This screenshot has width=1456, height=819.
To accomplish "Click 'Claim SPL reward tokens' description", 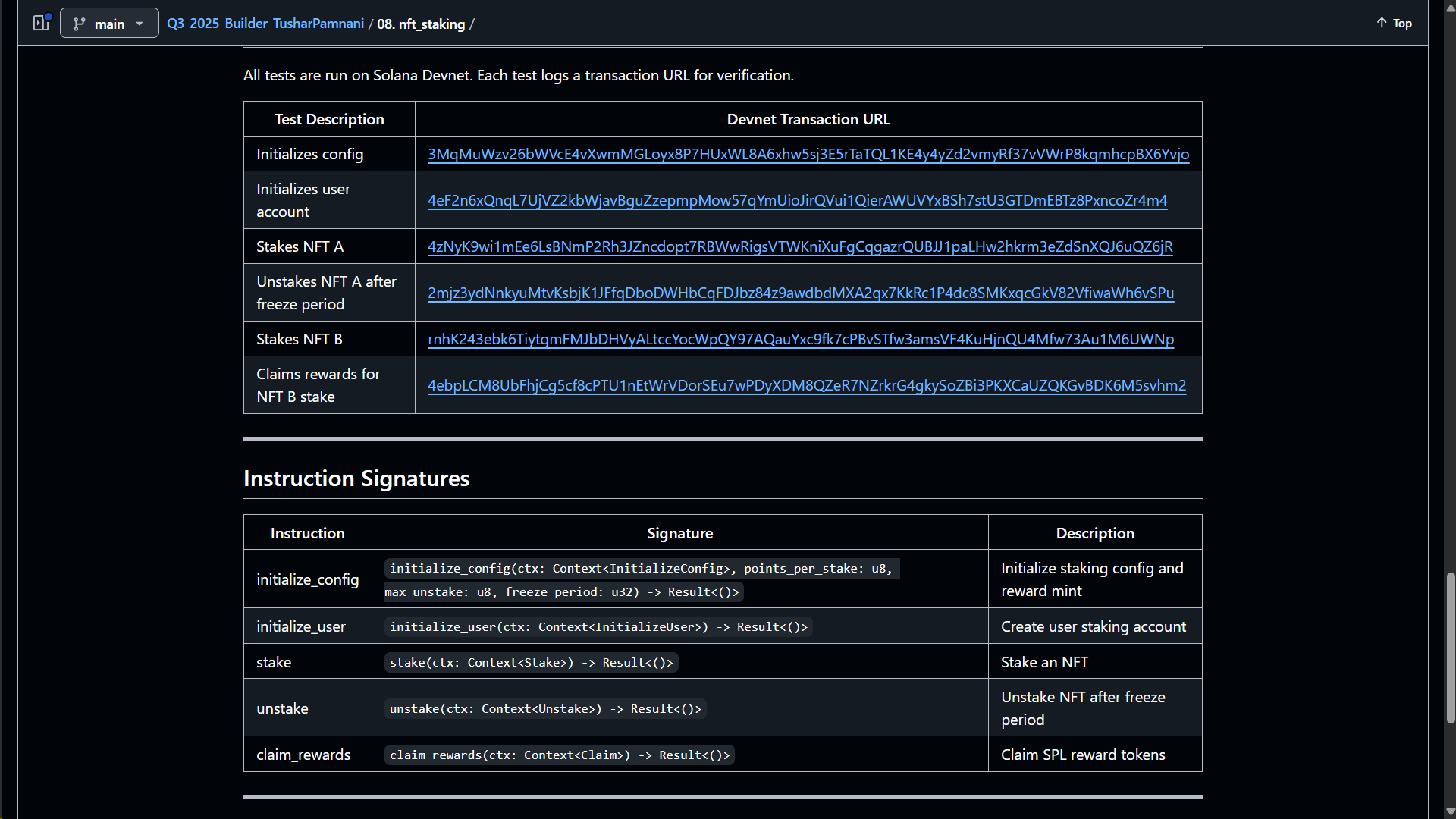I will click(1083, 755).
